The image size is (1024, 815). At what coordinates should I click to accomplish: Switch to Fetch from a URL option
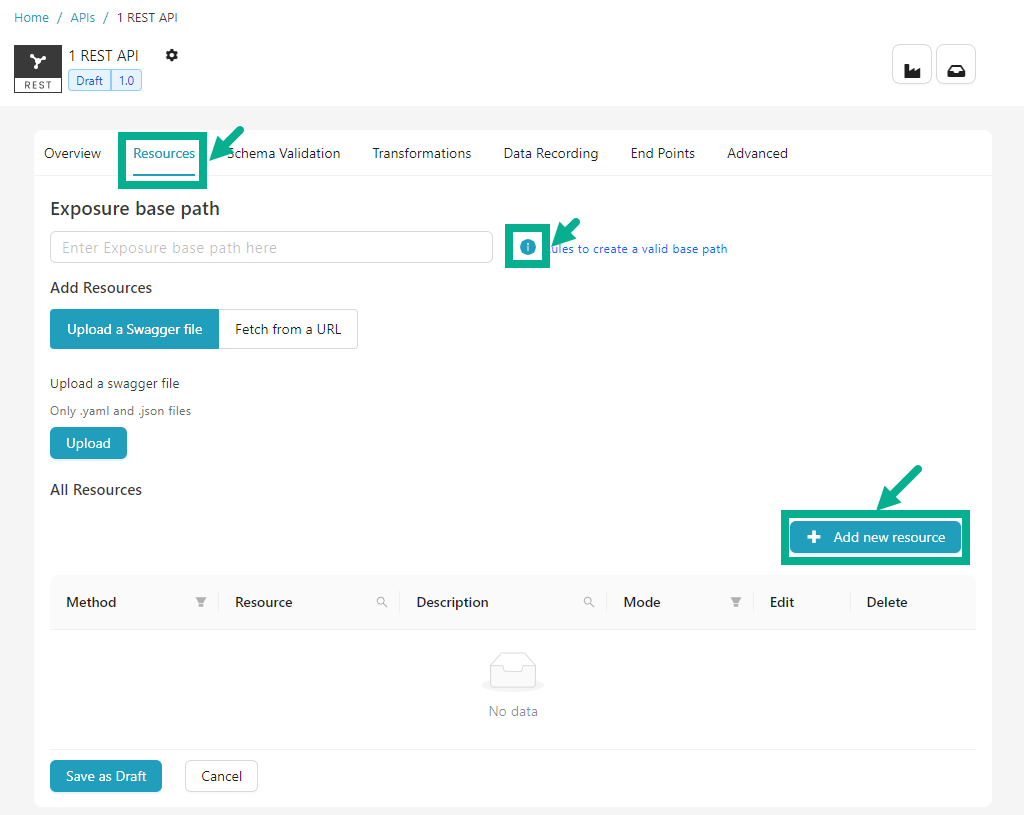pos(288,329)
